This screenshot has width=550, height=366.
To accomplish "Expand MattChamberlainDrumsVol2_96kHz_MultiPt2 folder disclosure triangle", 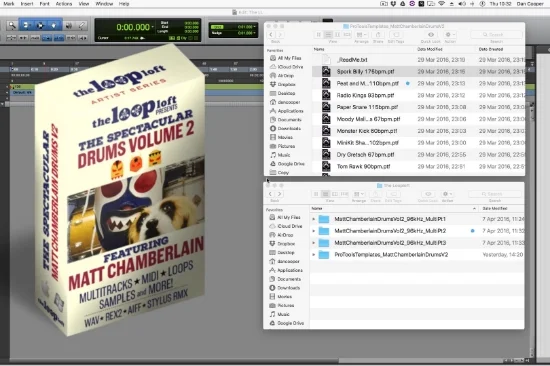I will pos(314,231).
